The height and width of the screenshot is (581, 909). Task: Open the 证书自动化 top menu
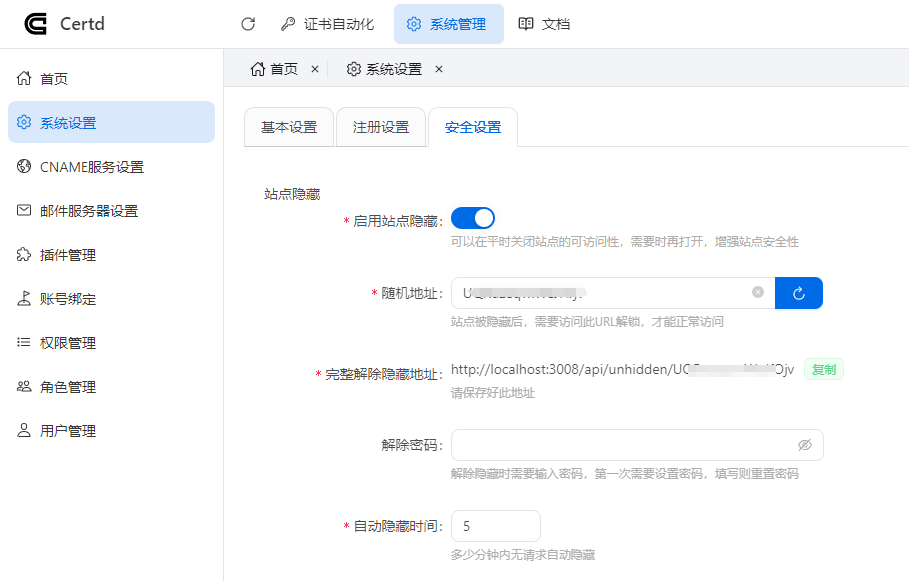pos(325,24)
